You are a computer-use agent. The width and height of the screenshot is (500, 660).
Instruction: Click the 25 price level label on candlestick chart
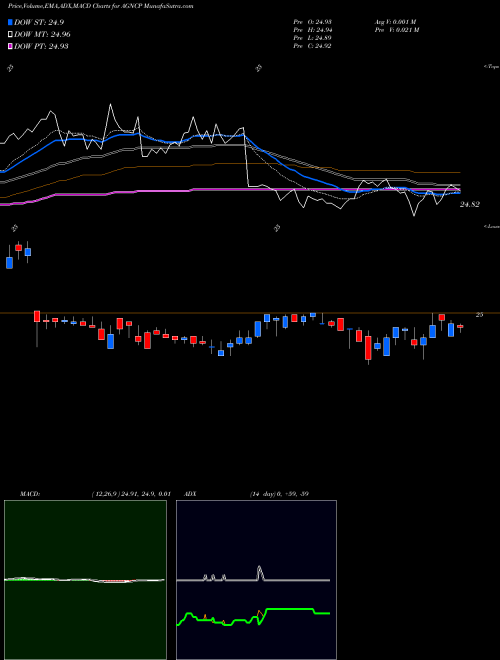point(479,314)
